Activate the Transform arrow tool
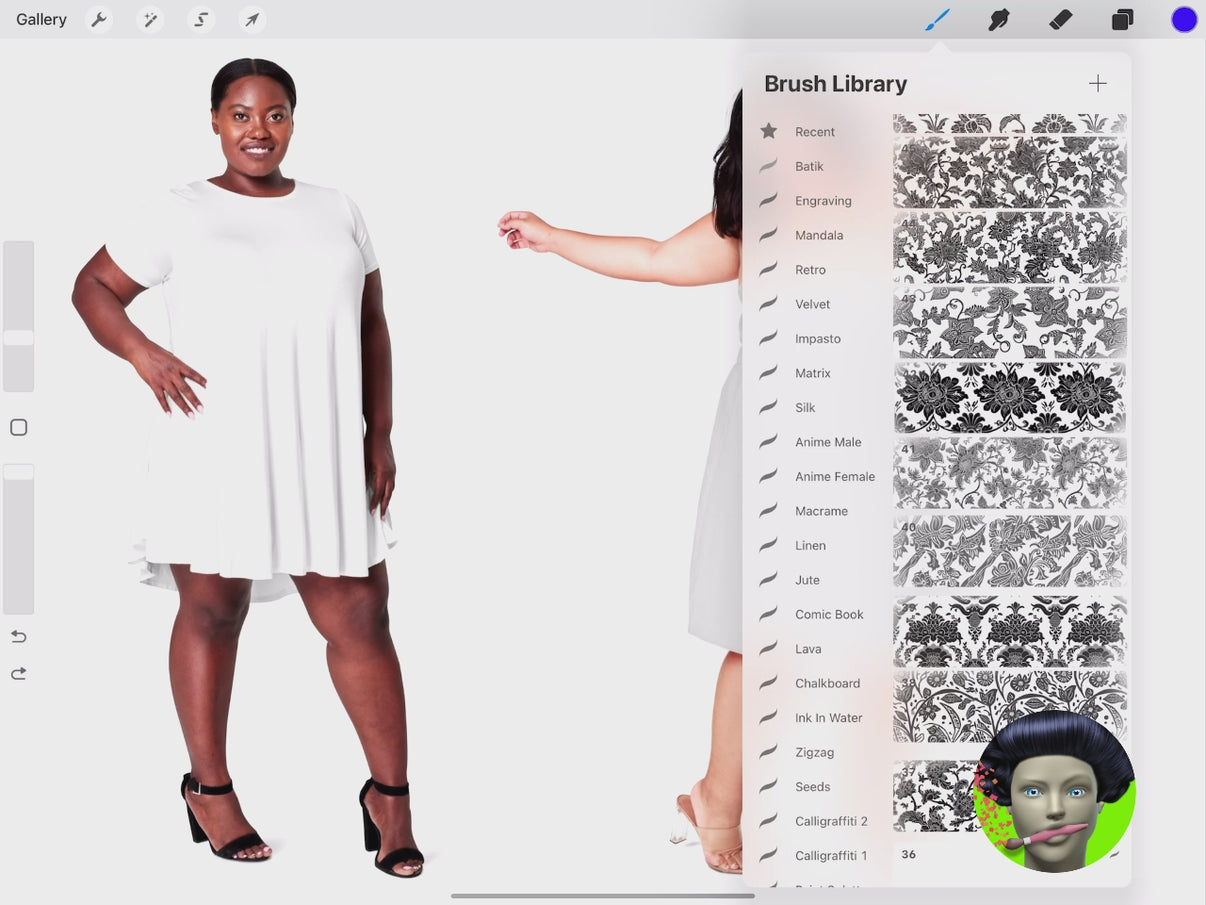Screen dimensions: 1206x905 252,20
